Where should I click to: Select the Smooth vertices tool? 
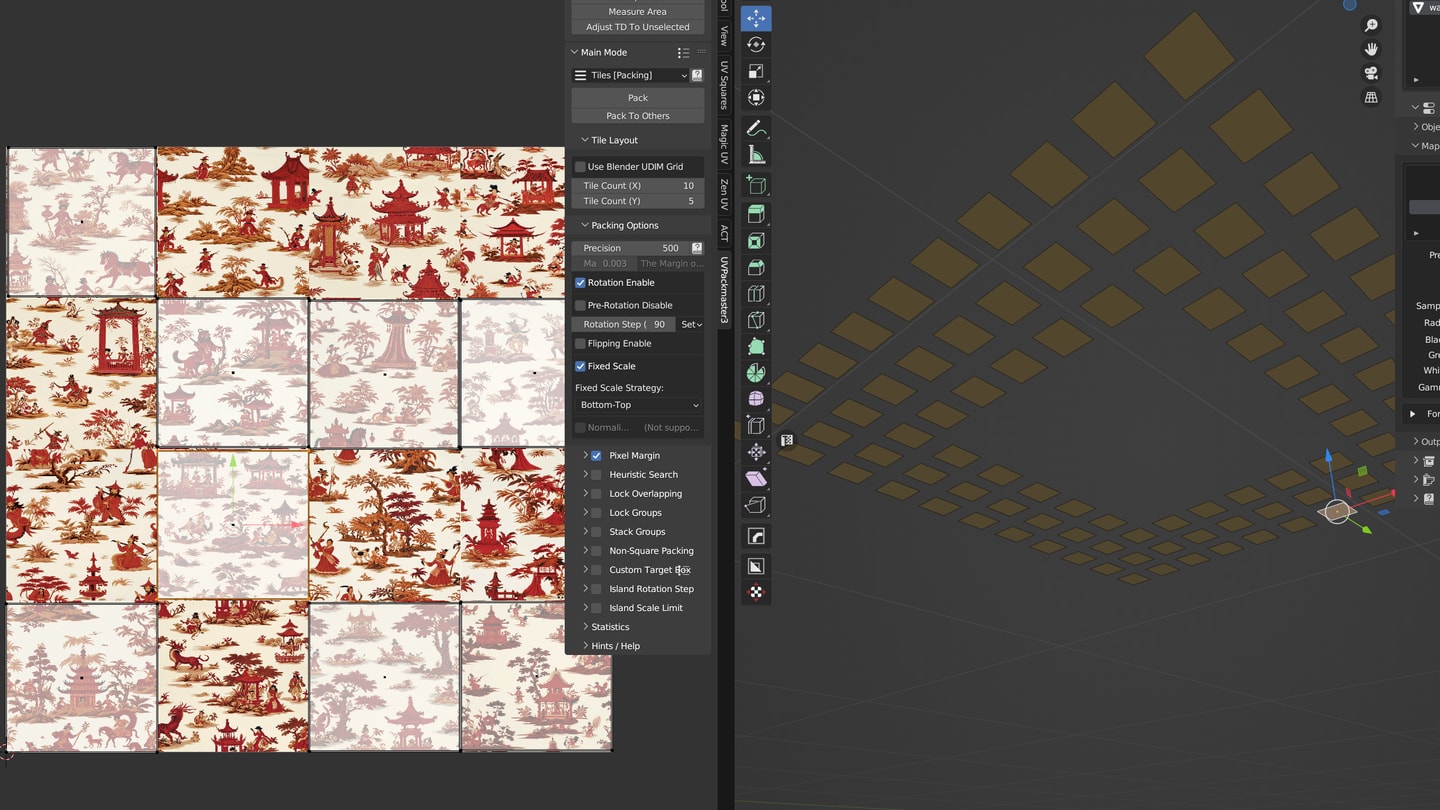pyautogui.click(x=756, y=399)
